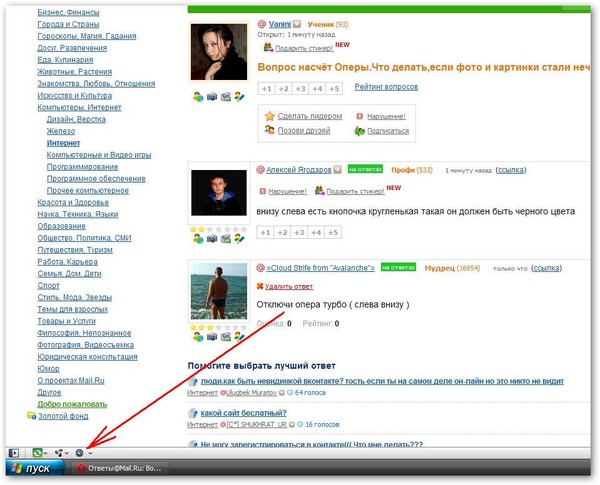Image resolution: width=600 pixels, height=485 pixels.
Task: Click the friends icon under Cloud Strife's avatar
Action: (x=198, y=337)
